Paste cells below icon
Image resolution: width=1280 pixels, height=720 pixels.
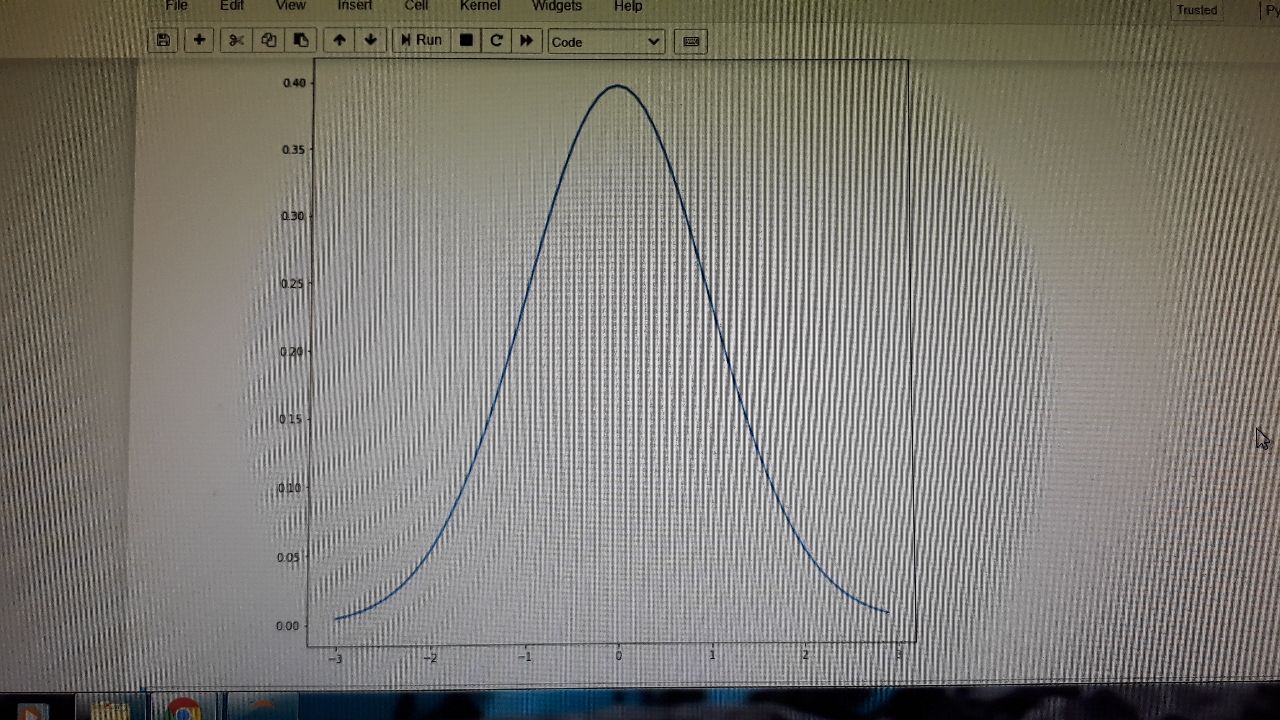(300, 41)
